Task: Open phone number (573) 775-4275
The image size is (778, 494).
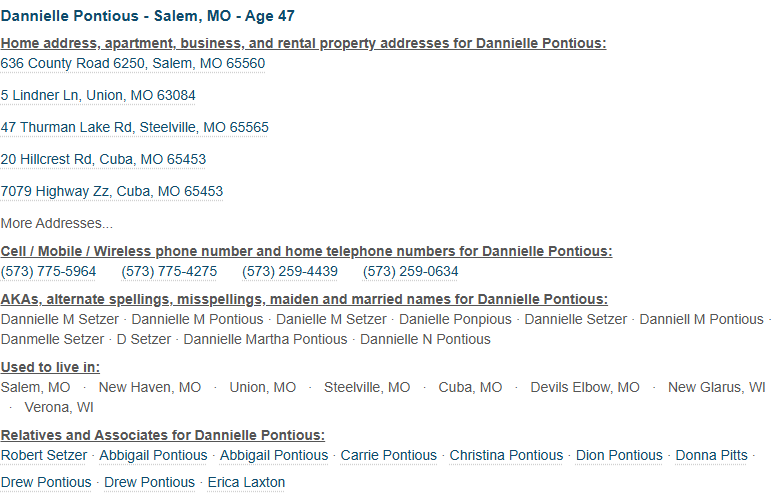Action: point(169,271)
